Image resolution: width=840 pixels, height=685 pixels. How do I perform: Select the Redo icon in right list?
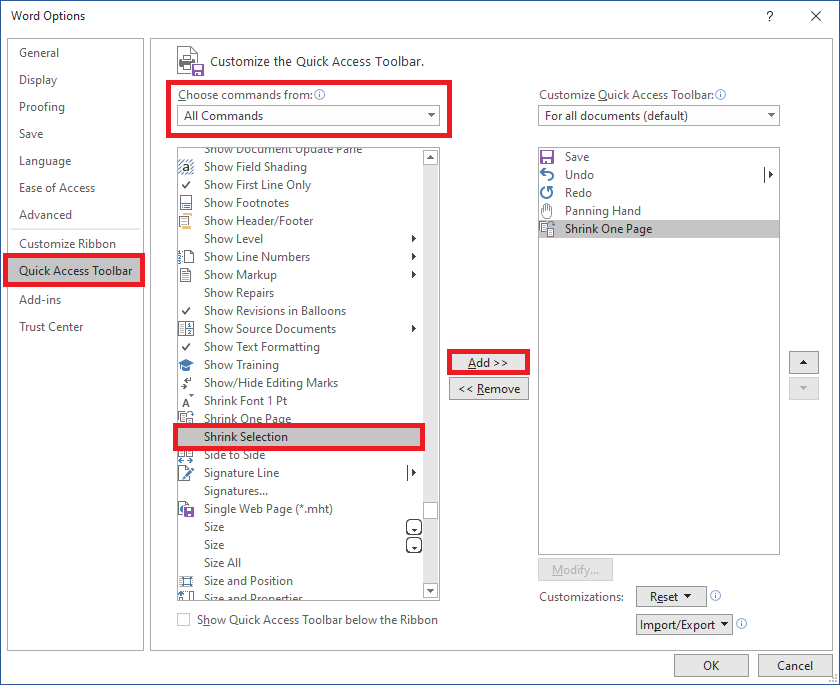coord(547,193)
